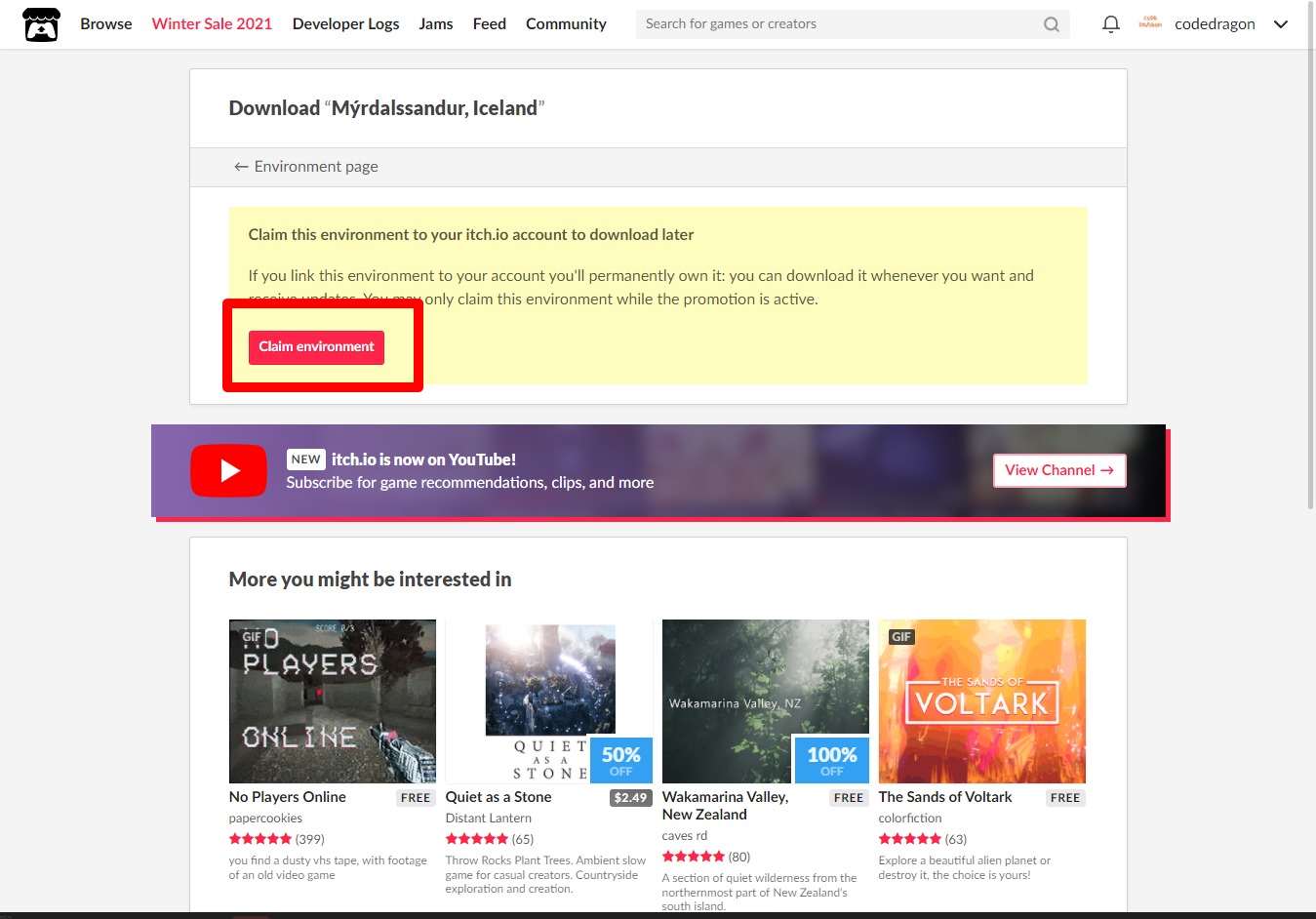Screen dimensions: 1316x919
Task: Open the Jams page
Action: tap(436, 24)
